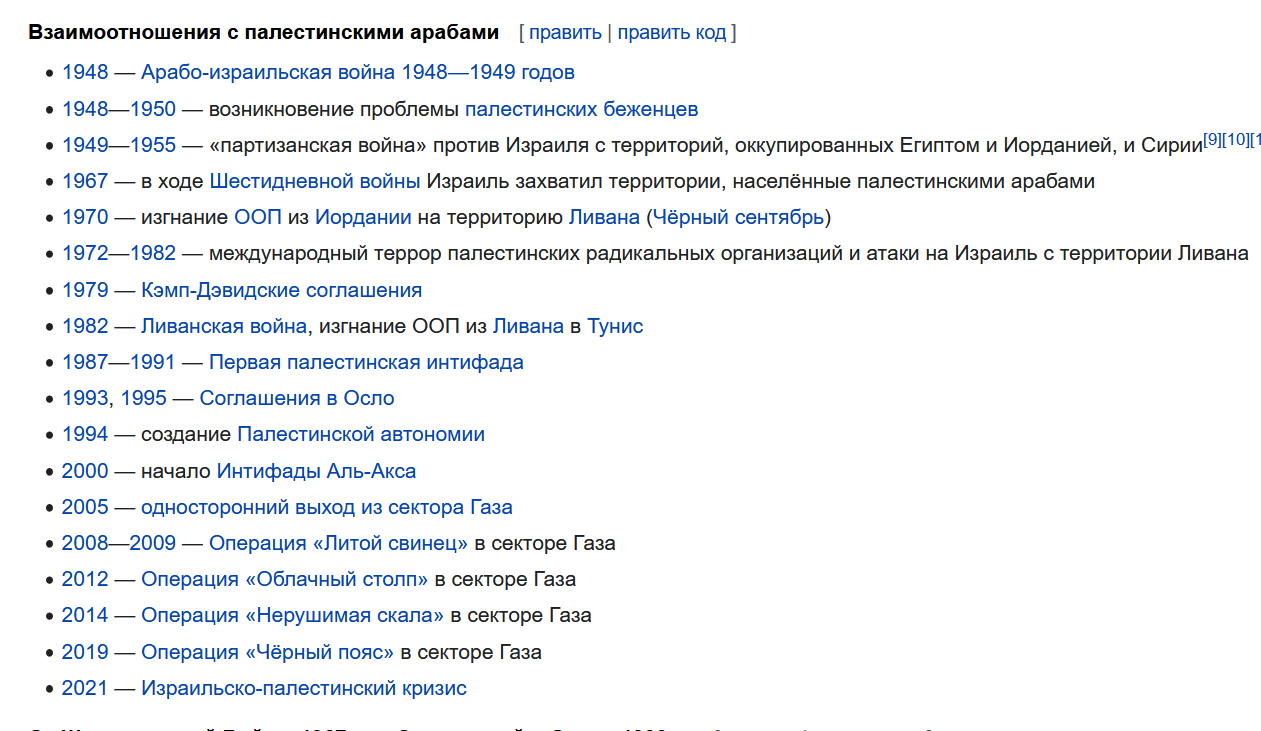Open the «править код» source edit link
1261x731 pixels.
672,32
